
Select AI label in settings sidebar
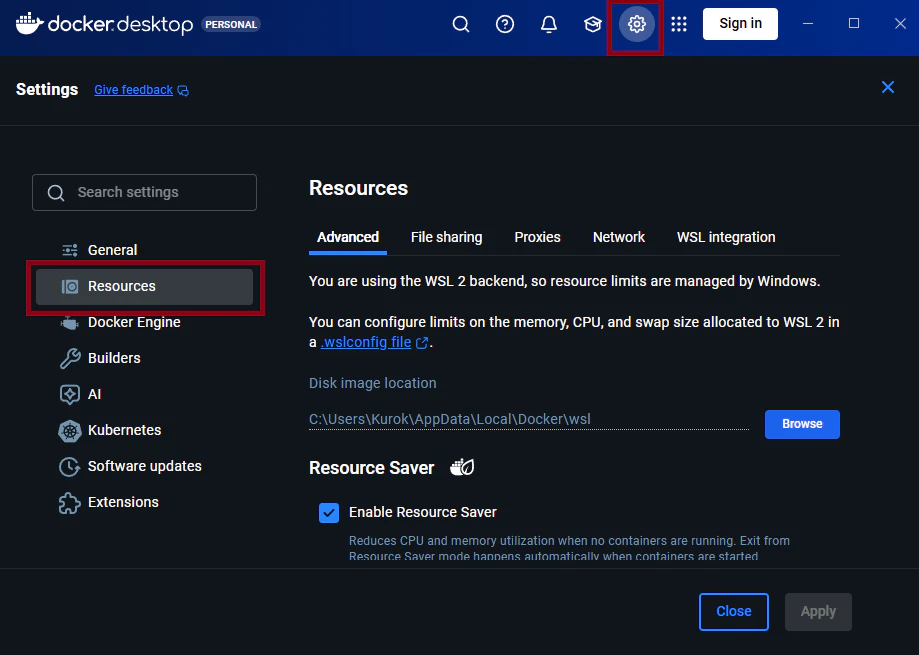[x=94, y=394]
